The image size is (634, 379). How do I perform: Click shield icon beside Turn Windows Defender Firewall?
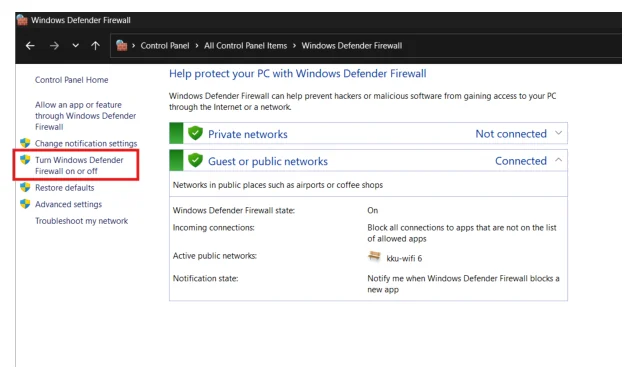25,159
